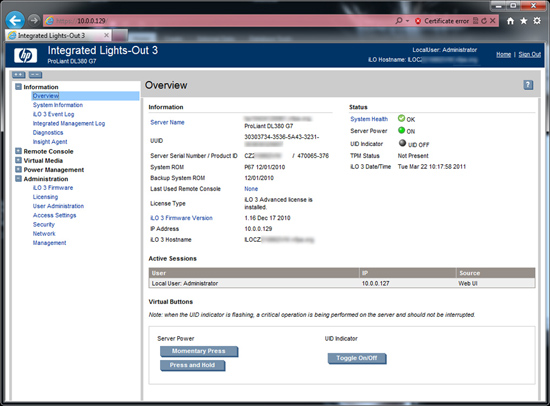Click the green System Health OK icon
The width and height of the screenshot is (550, 406).
point(401,118)
